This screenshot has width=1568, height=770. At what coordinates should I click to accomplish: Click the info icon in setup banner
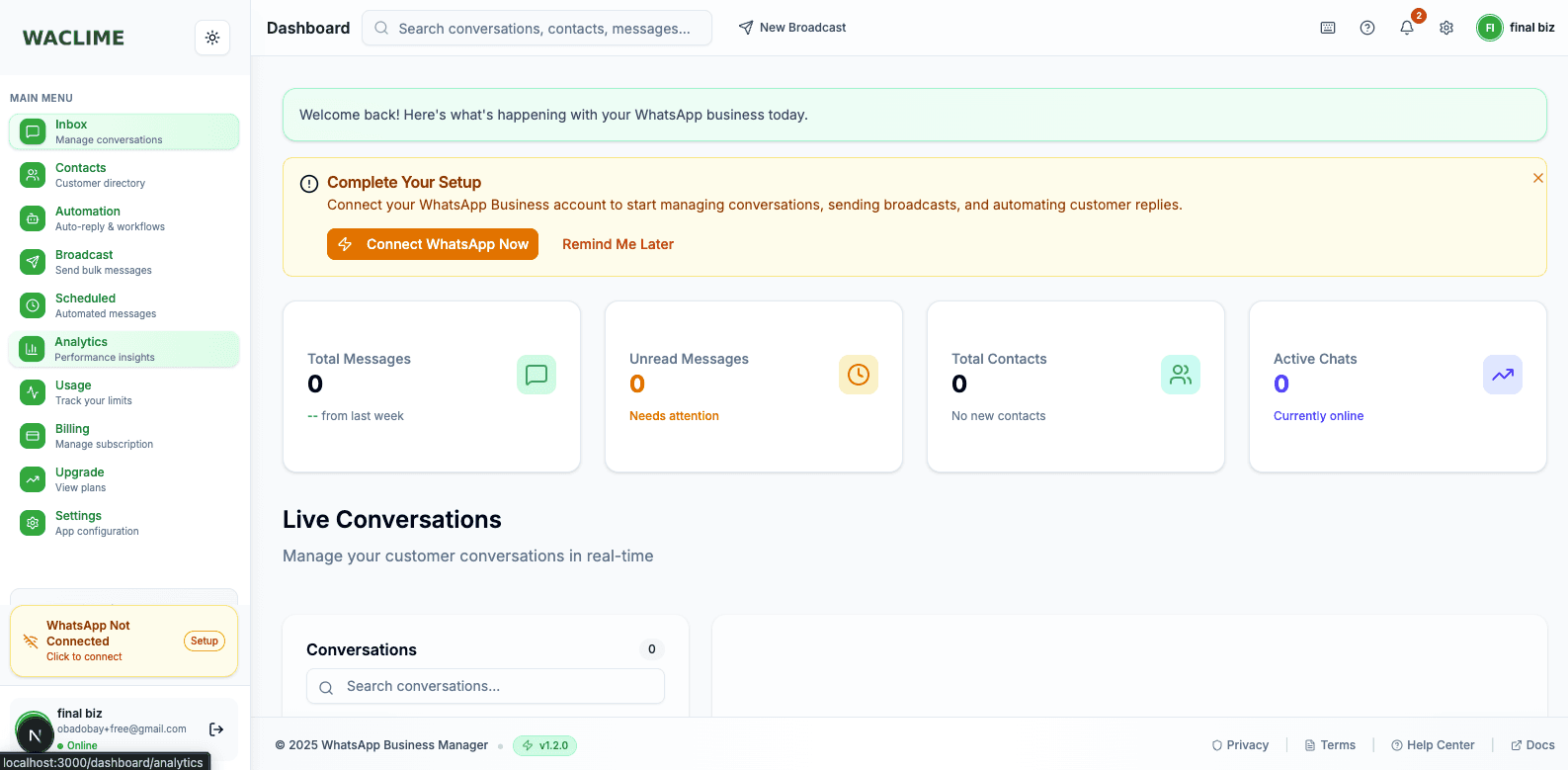click(309, 183)
